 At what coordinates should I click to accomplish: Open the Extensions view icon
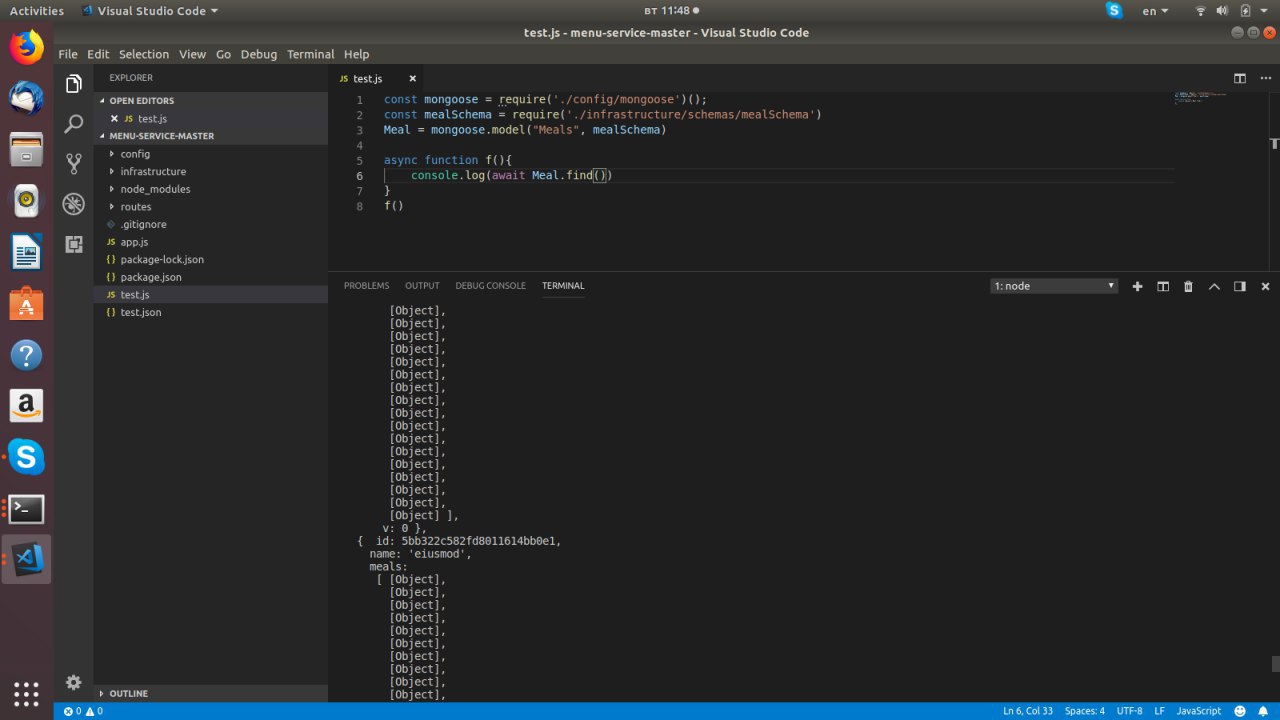[x=73, y=244]
